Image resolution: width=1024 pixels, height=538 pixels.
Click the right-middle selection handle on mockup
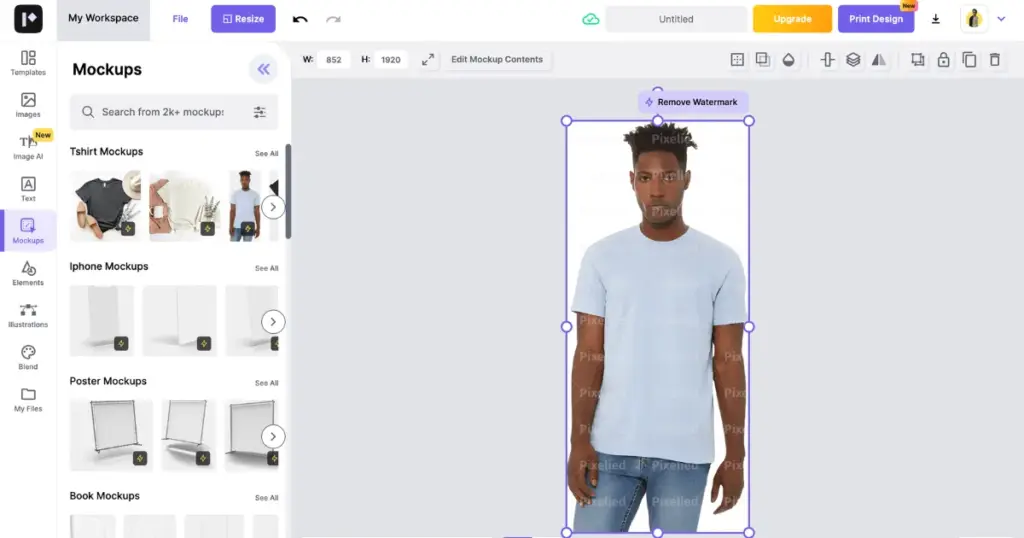tap(749, 326)
